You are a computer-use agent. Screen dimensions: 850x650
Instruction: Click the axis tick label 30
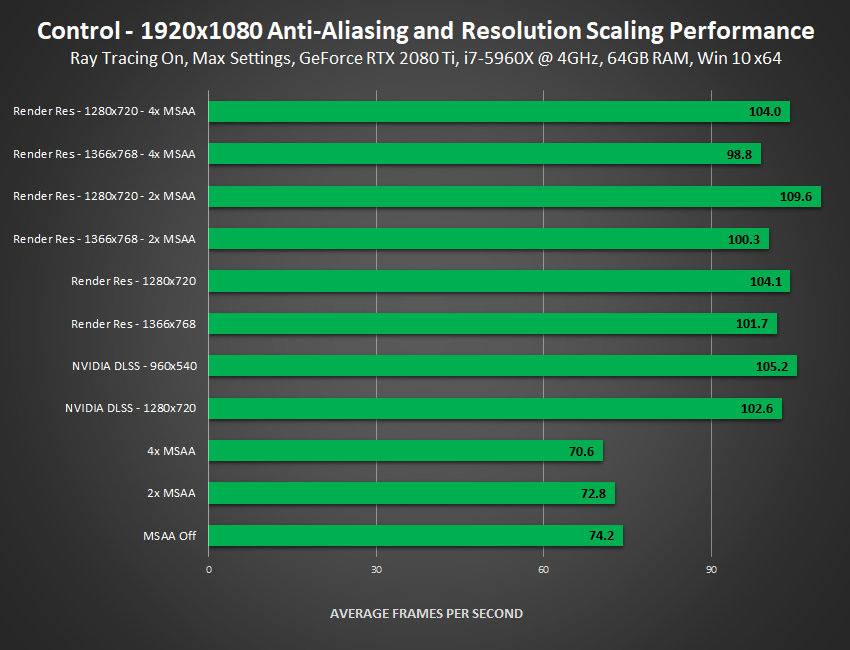376,570
